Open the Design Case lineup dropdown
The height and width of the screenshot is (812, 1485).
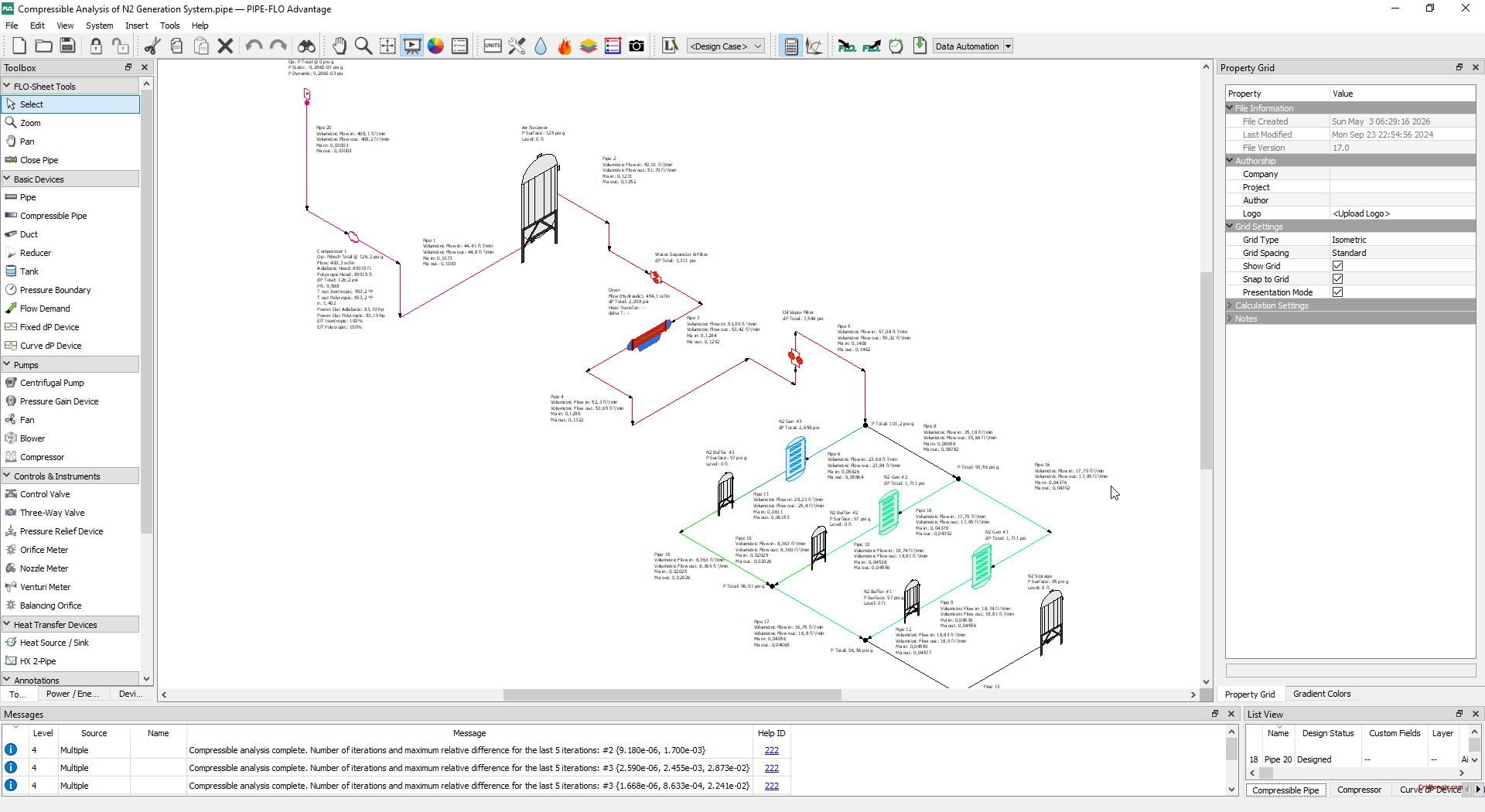[x=725, y=46]
